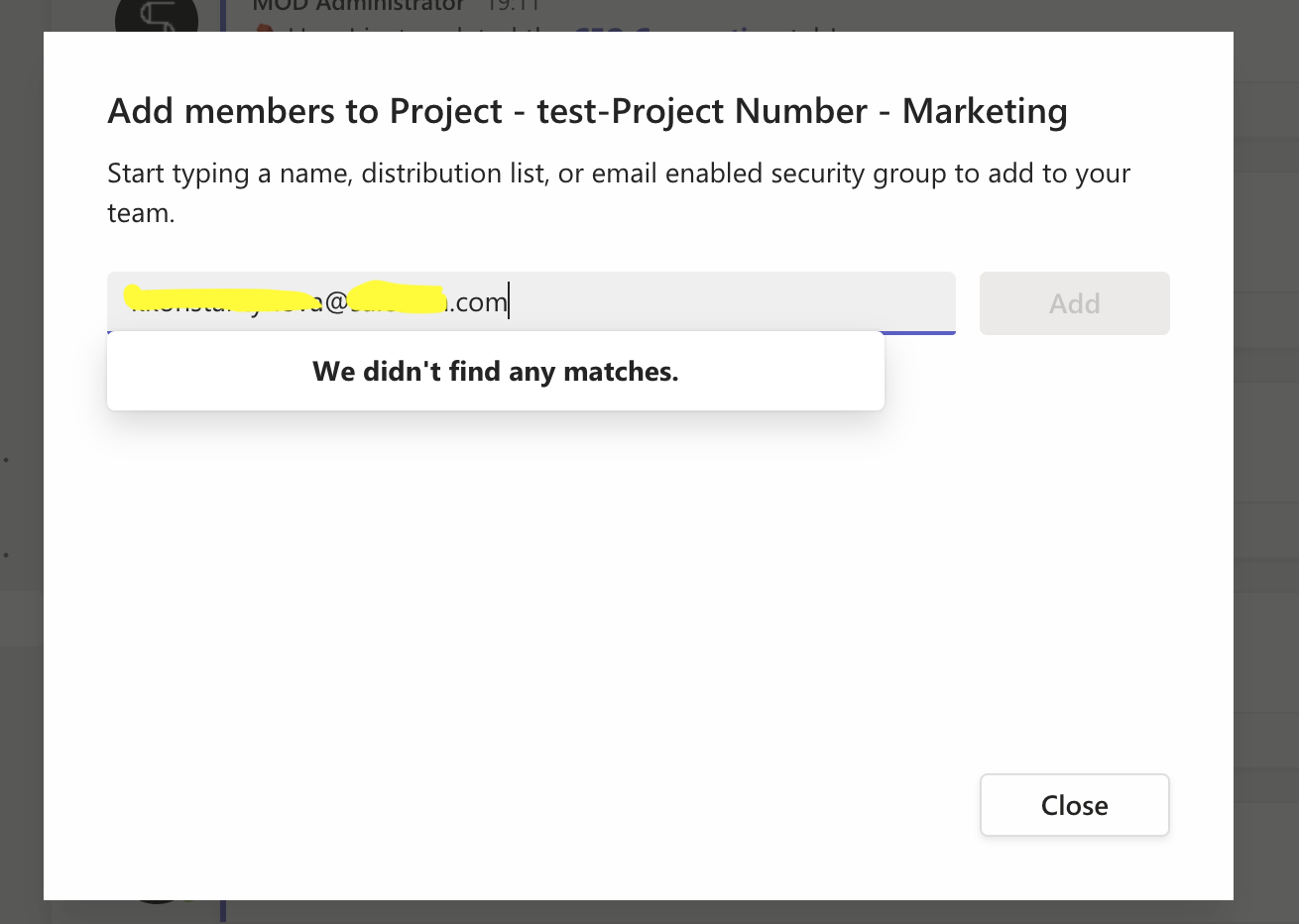Viewport: 1299px width, 924px height.
Task: Click dimmed background right of the dialog
Action: (1266, 446)
